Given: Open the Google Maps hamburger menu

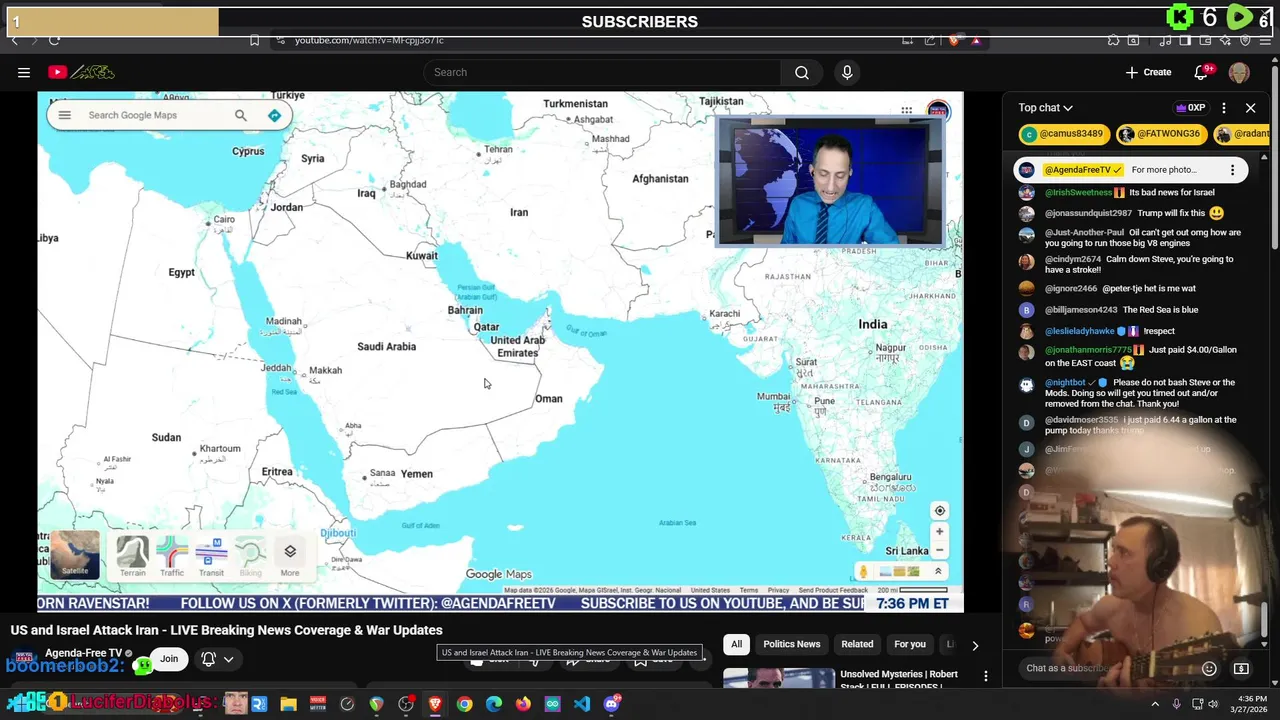Looking at the screenshot, I should (65, 115).
